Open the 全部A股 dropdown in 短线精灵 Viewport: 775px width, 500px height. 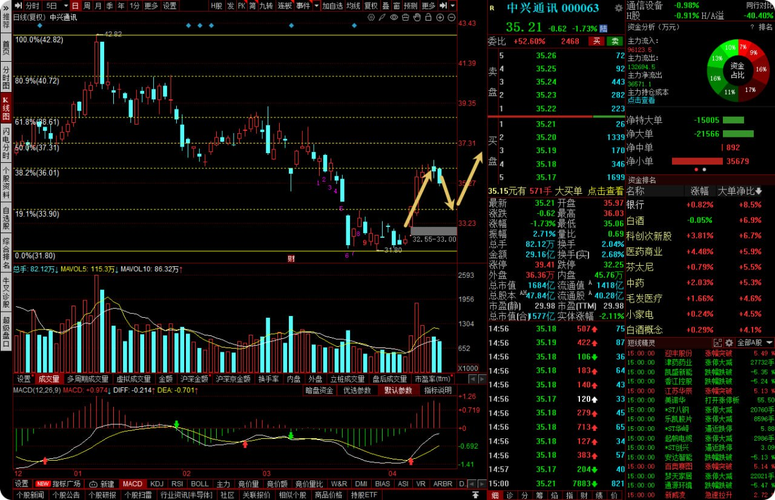click(755, 342)
